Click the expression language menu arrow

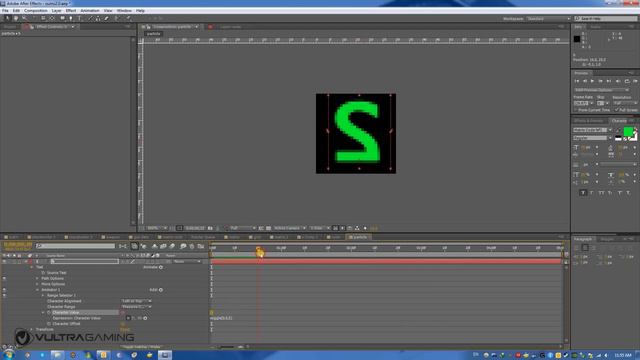click(145, 318)
